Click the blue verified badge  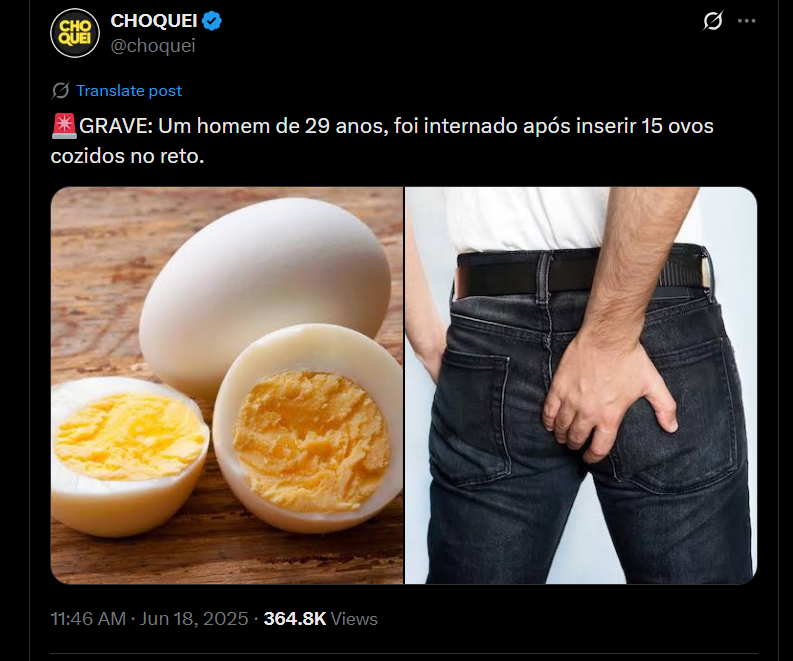click(x=211, y=21)
